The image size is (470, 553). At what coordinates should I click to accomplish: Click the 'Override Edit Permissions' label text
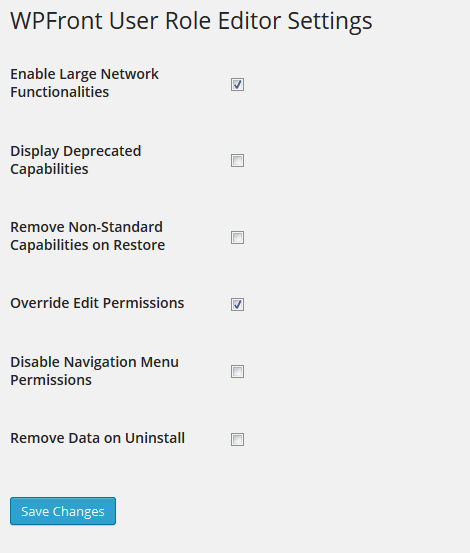(x=97, y=303)
